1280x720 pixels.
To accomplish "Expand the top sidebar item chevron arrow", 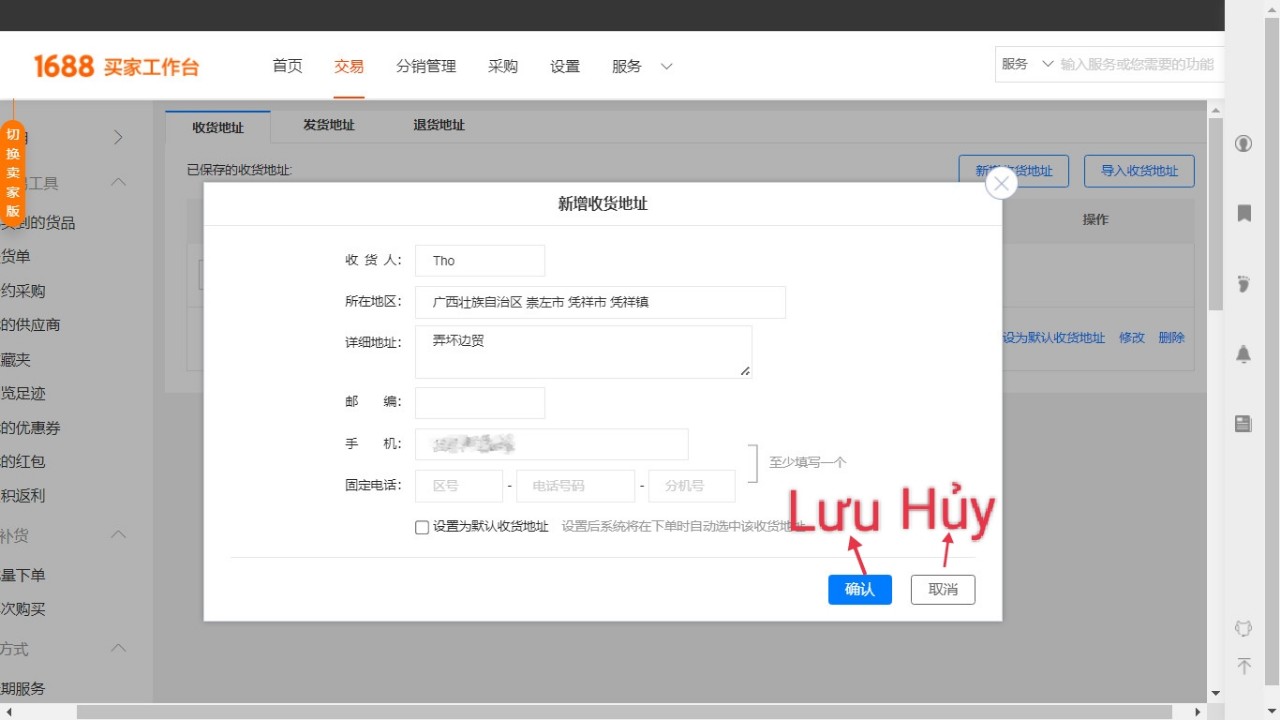I will 118,137.
